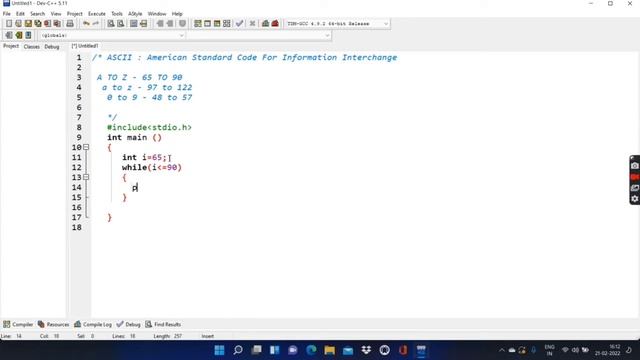Click the code line '#include<stdio.h>'

[x=149, y=127]
